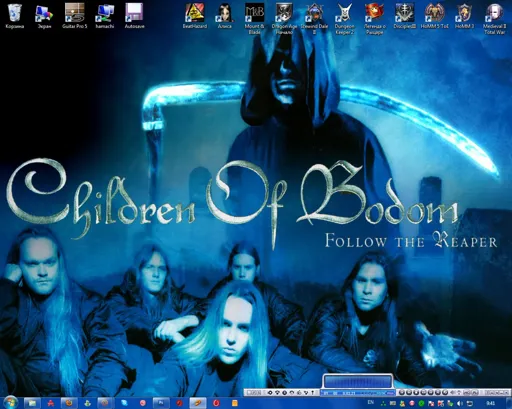
Task: Switch to the Photoshop taskbar button
Action: [161, 403]
